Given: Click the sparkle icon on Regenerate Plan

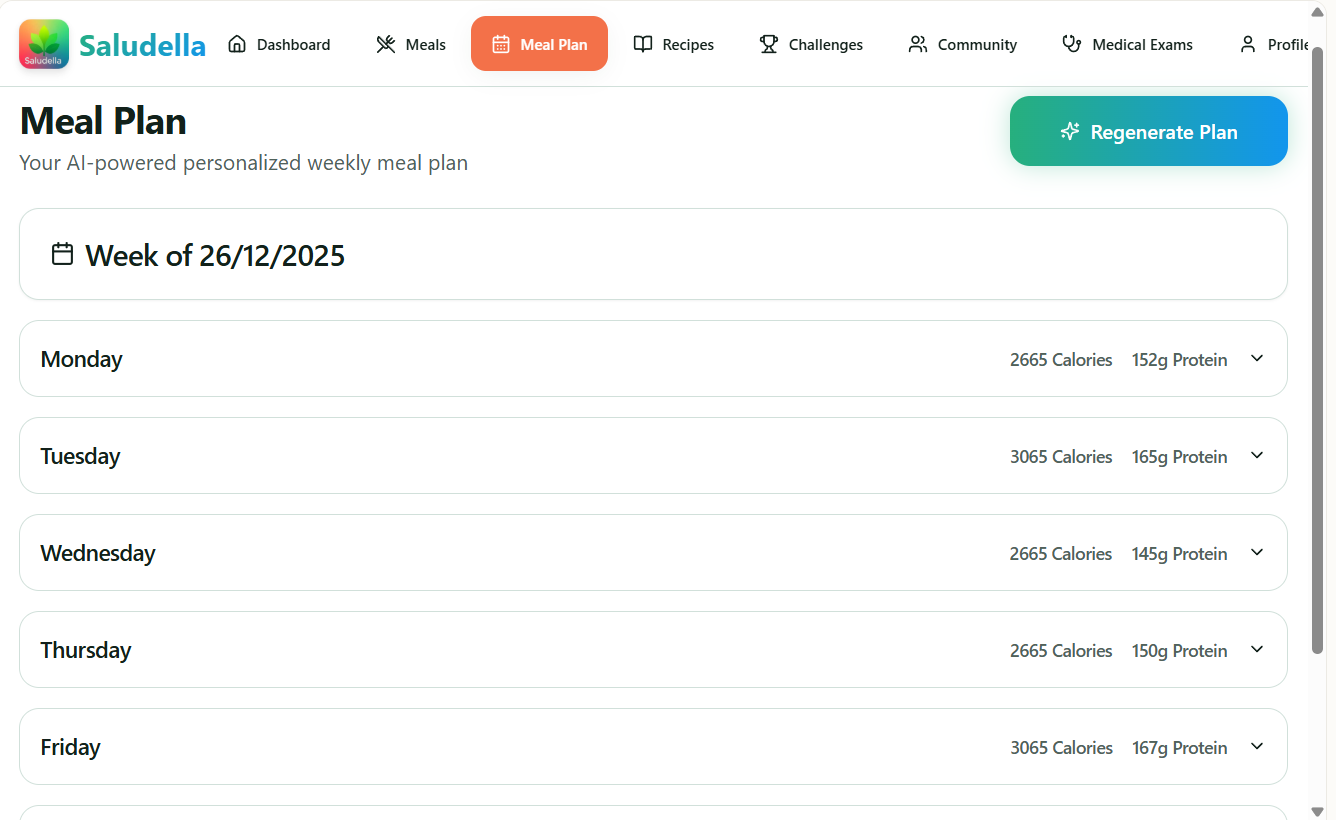Looking at the screenshot, I should tap(1070, 131).
